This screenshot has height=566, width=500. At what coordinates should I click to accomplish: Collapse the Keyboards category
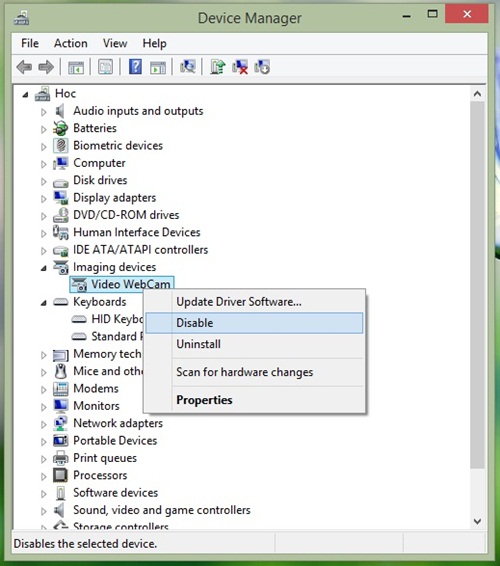[44, 302]
